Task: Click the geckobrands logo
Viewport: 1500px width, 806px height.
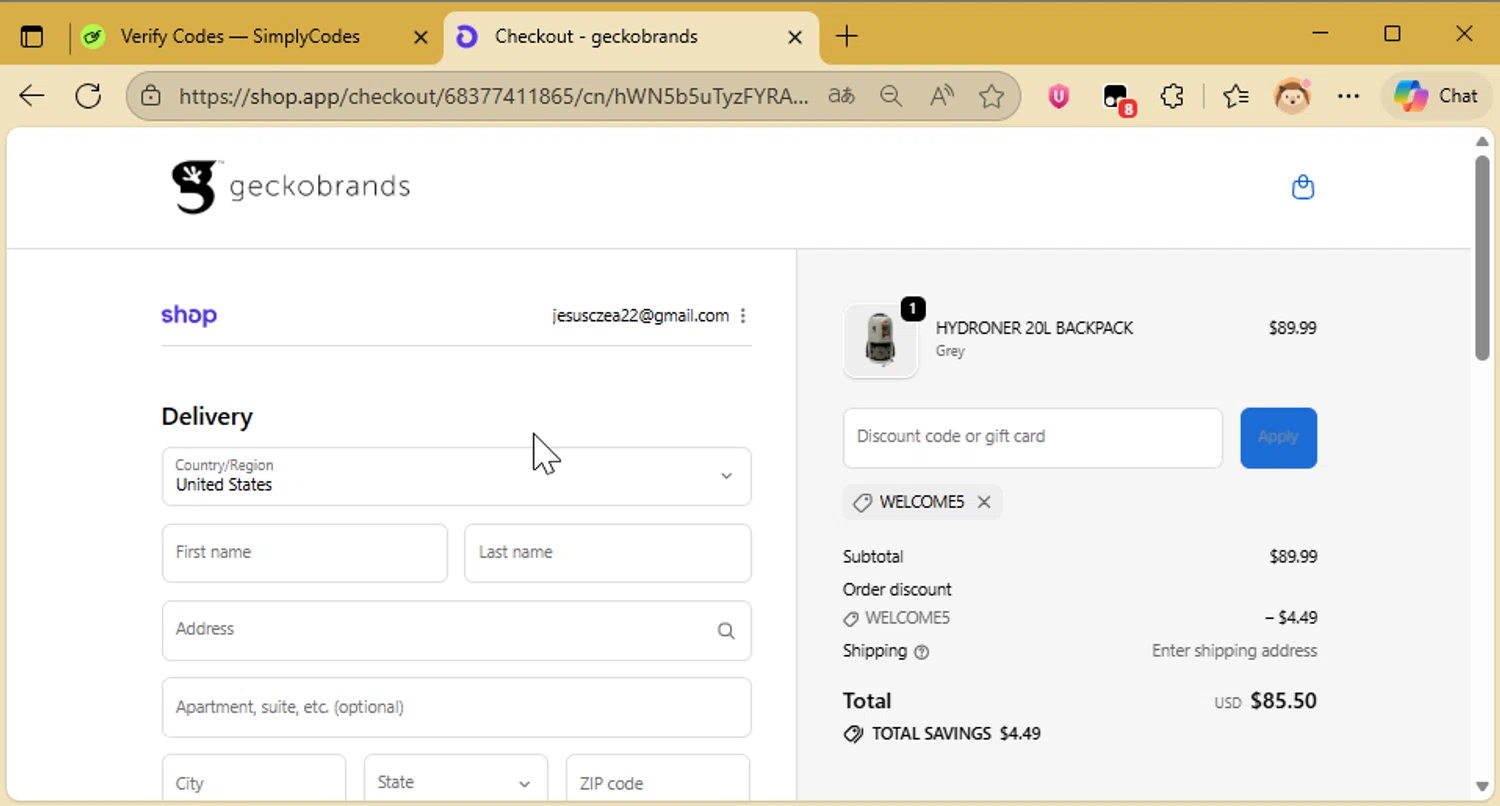Action: point(291,186)
